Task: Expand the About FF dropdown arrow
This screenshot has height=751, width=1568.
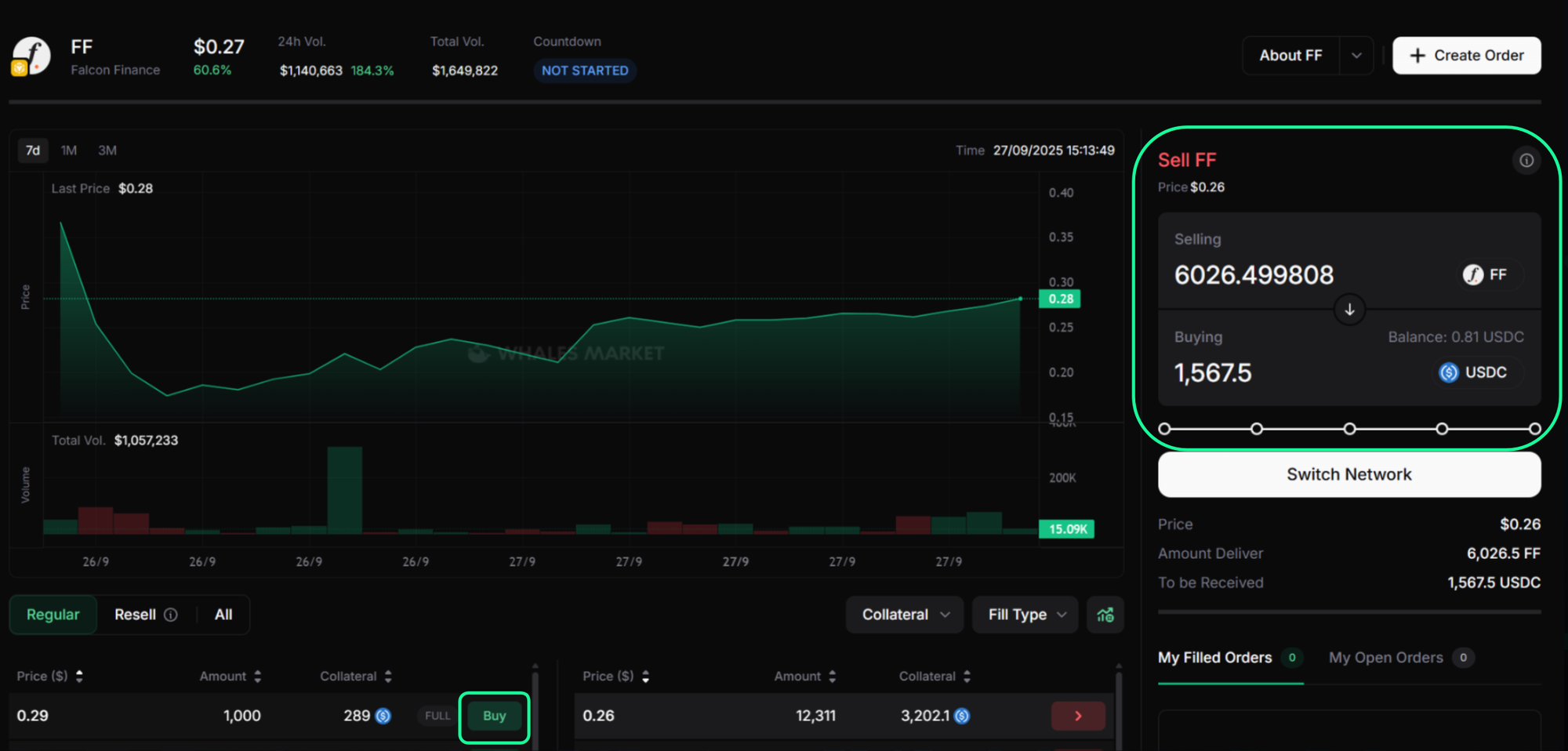Action: click(1356, 56)
